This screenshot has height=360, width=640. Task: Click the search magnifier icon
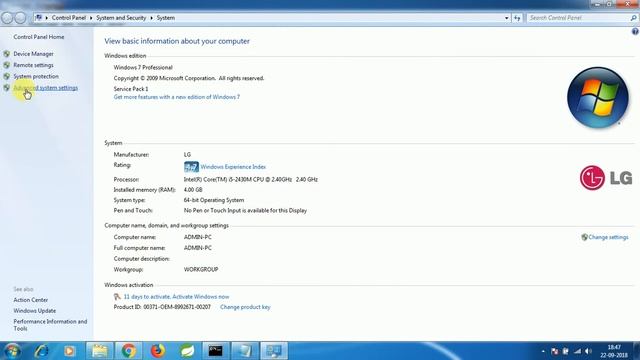pos(633,18)
